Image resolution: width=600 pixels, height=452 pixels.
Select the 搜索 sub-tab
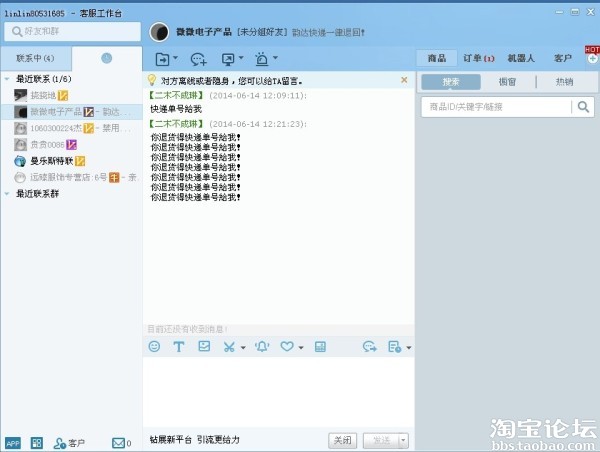click(x=451, y=82)
